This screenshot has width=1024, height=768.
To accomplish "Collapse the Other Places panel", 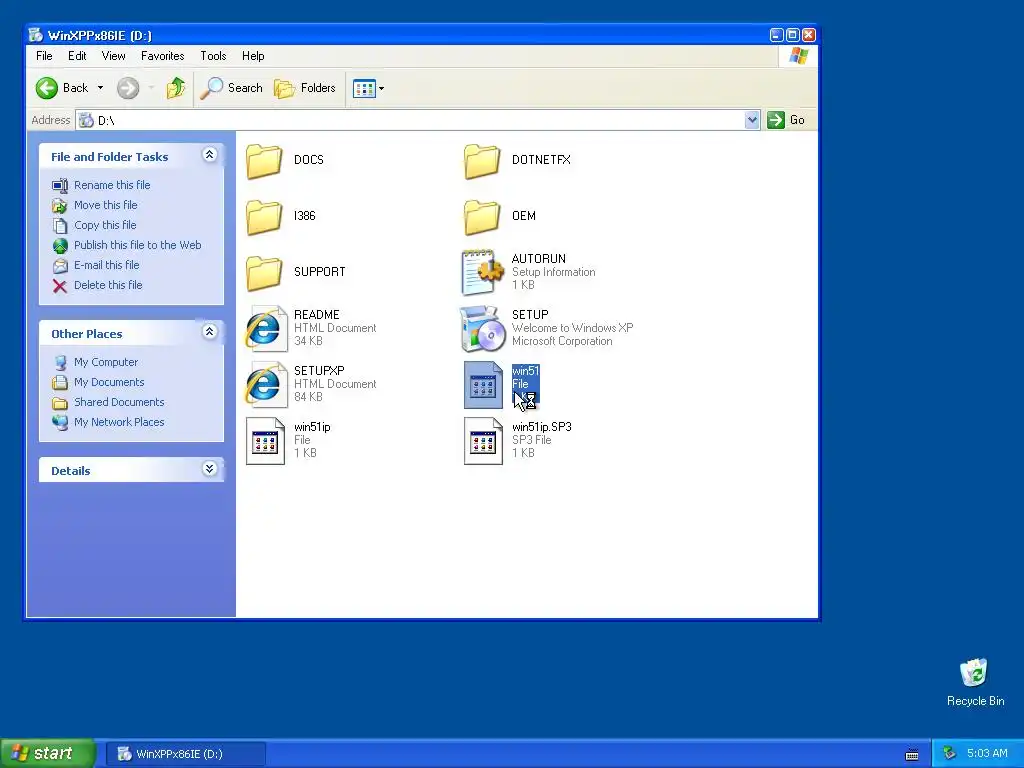I will tap(209, 332).
